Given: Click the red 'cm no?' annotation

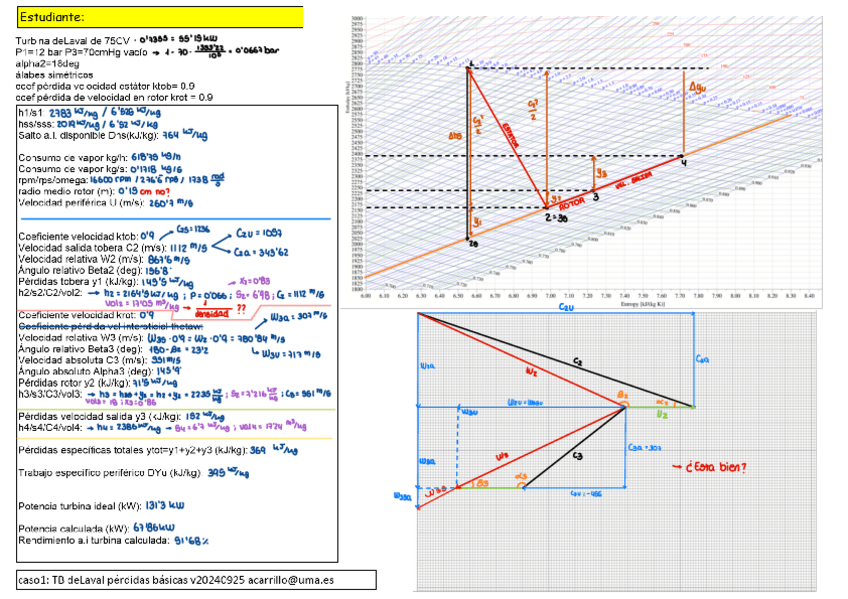Looking at the screenshot, I should 155,192.
